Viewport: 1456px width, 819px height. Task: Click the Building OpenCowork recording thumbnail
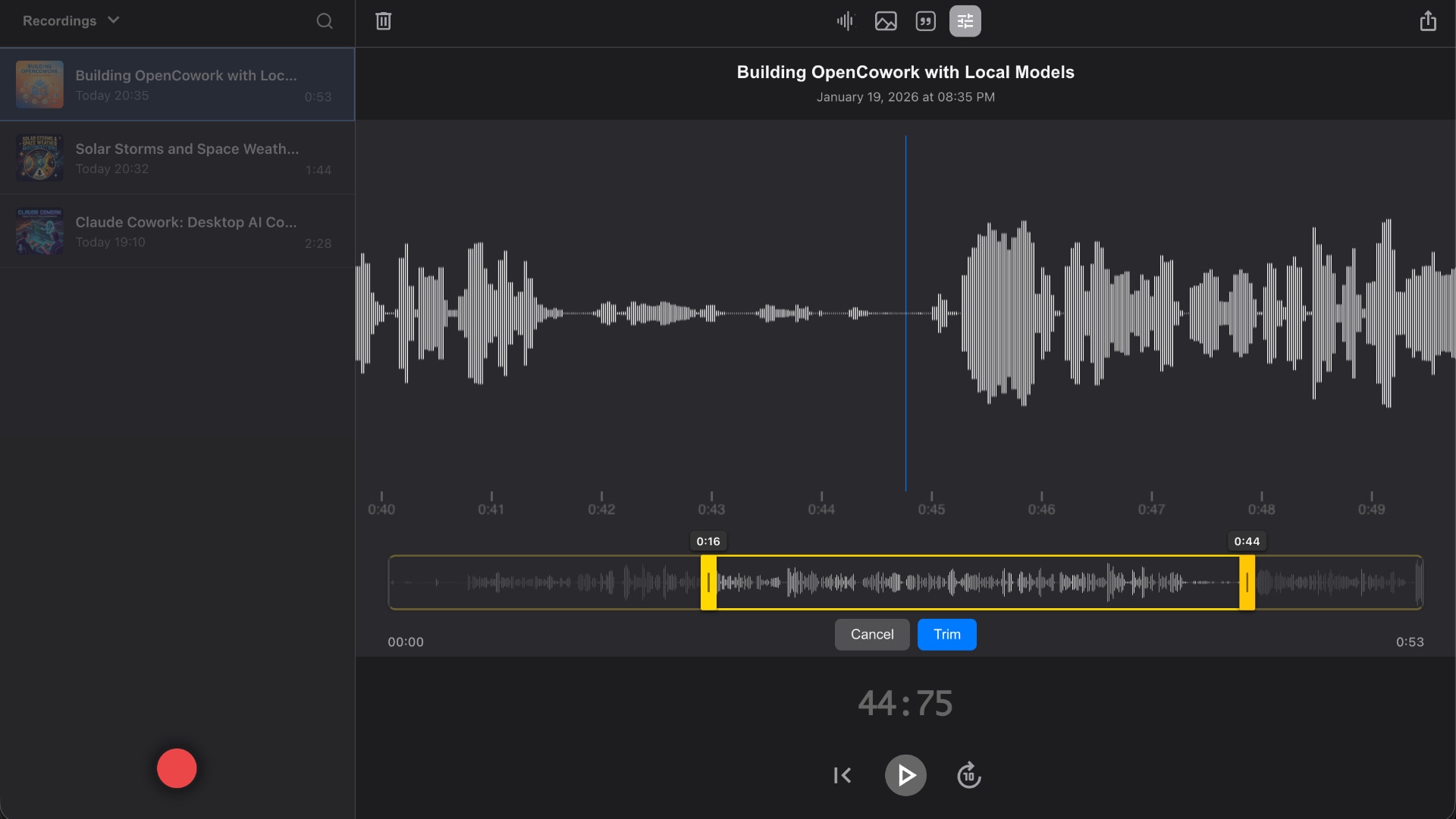pyautogui.click(x=39, y=84)
